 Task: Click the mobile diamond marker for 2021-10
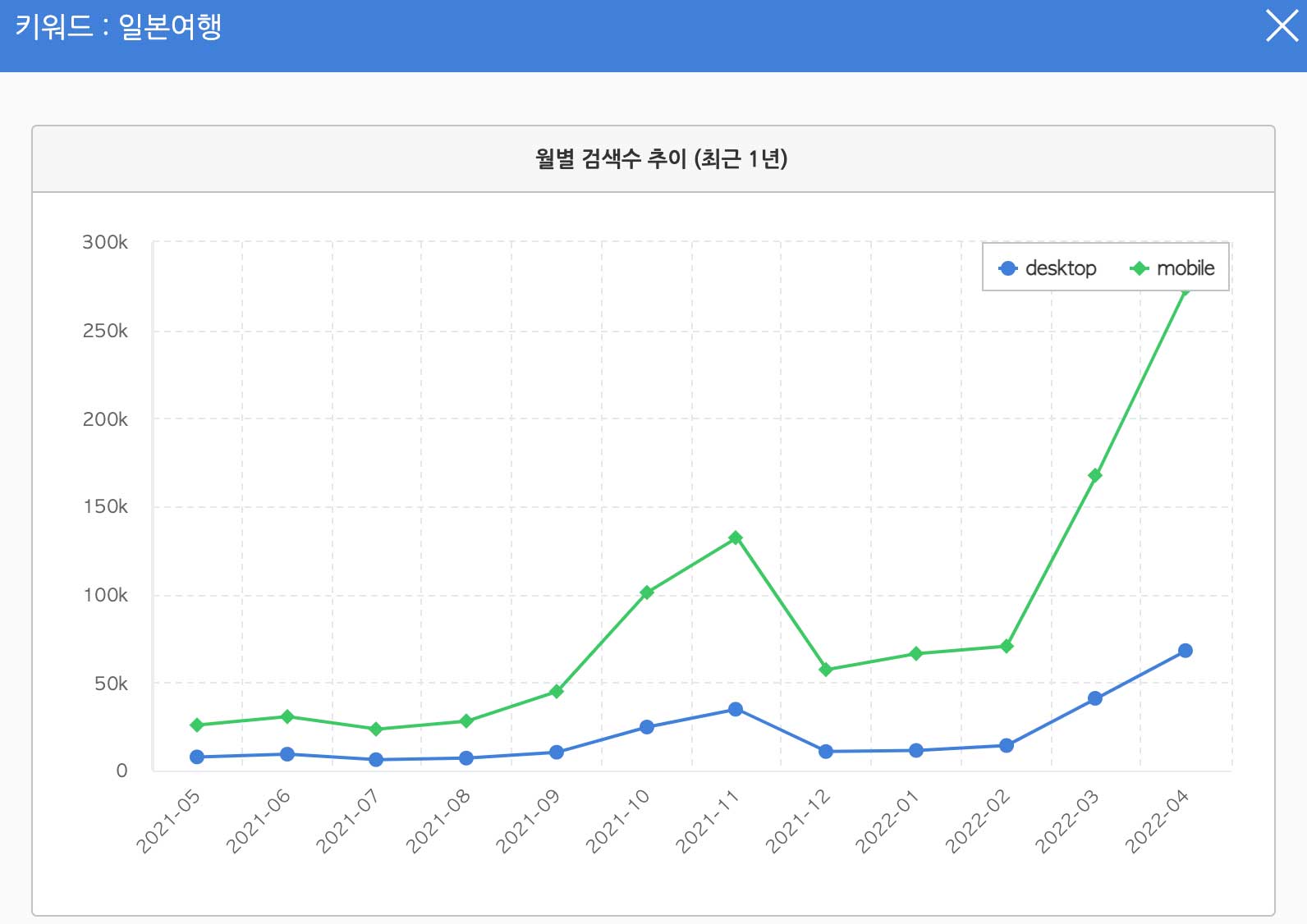click(646, 592)
